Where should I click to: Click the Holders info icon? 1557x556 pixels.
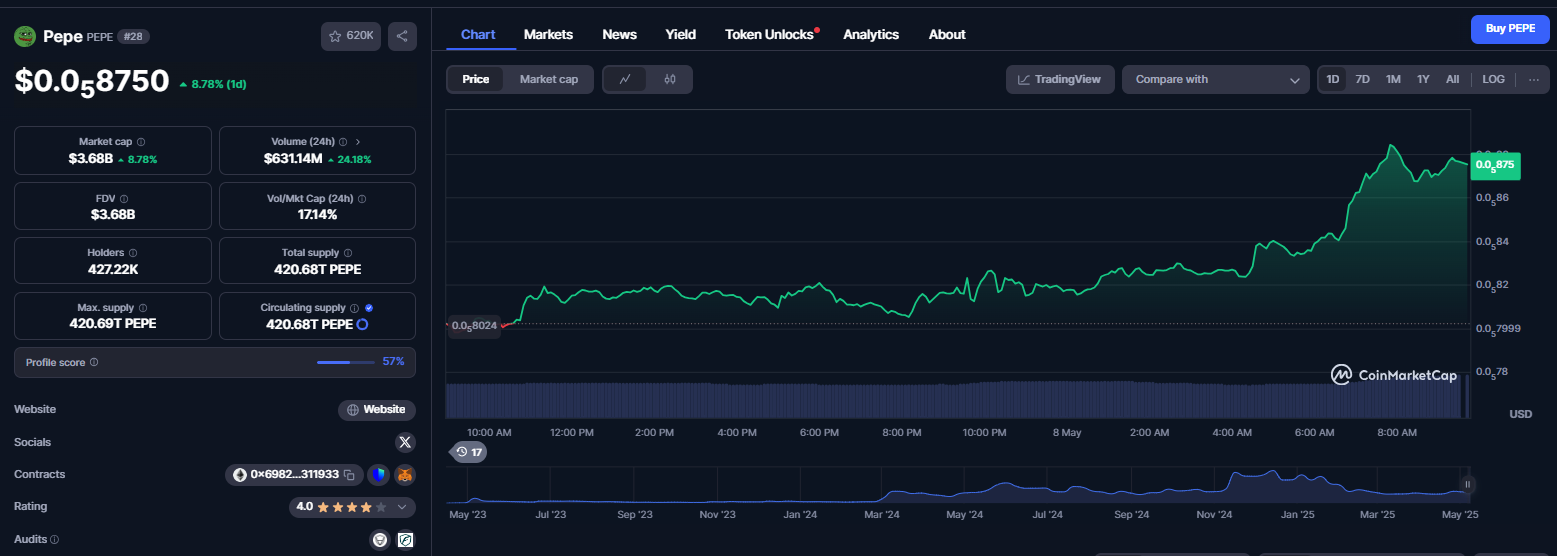[x=134, y=253]
